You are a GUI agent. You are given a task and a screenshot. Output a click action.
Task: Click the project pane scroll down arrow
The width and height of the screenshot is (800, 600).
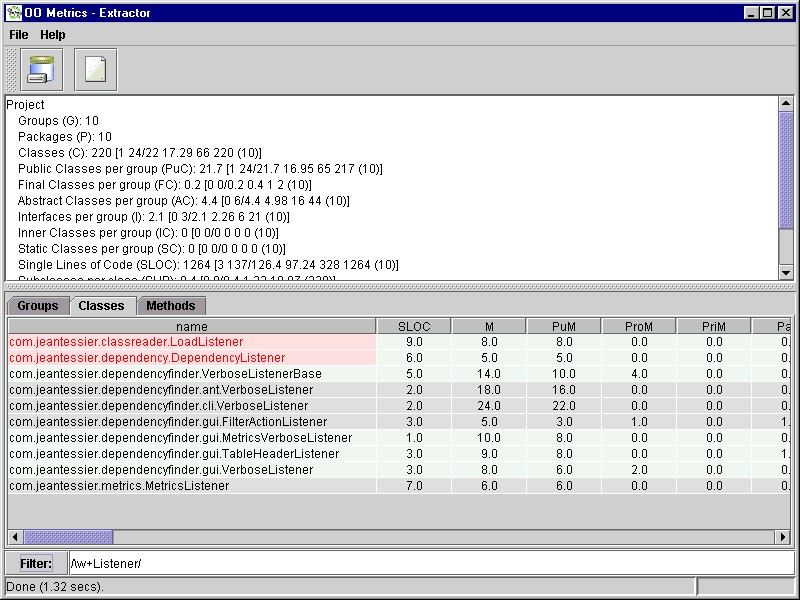pos(786,273)
